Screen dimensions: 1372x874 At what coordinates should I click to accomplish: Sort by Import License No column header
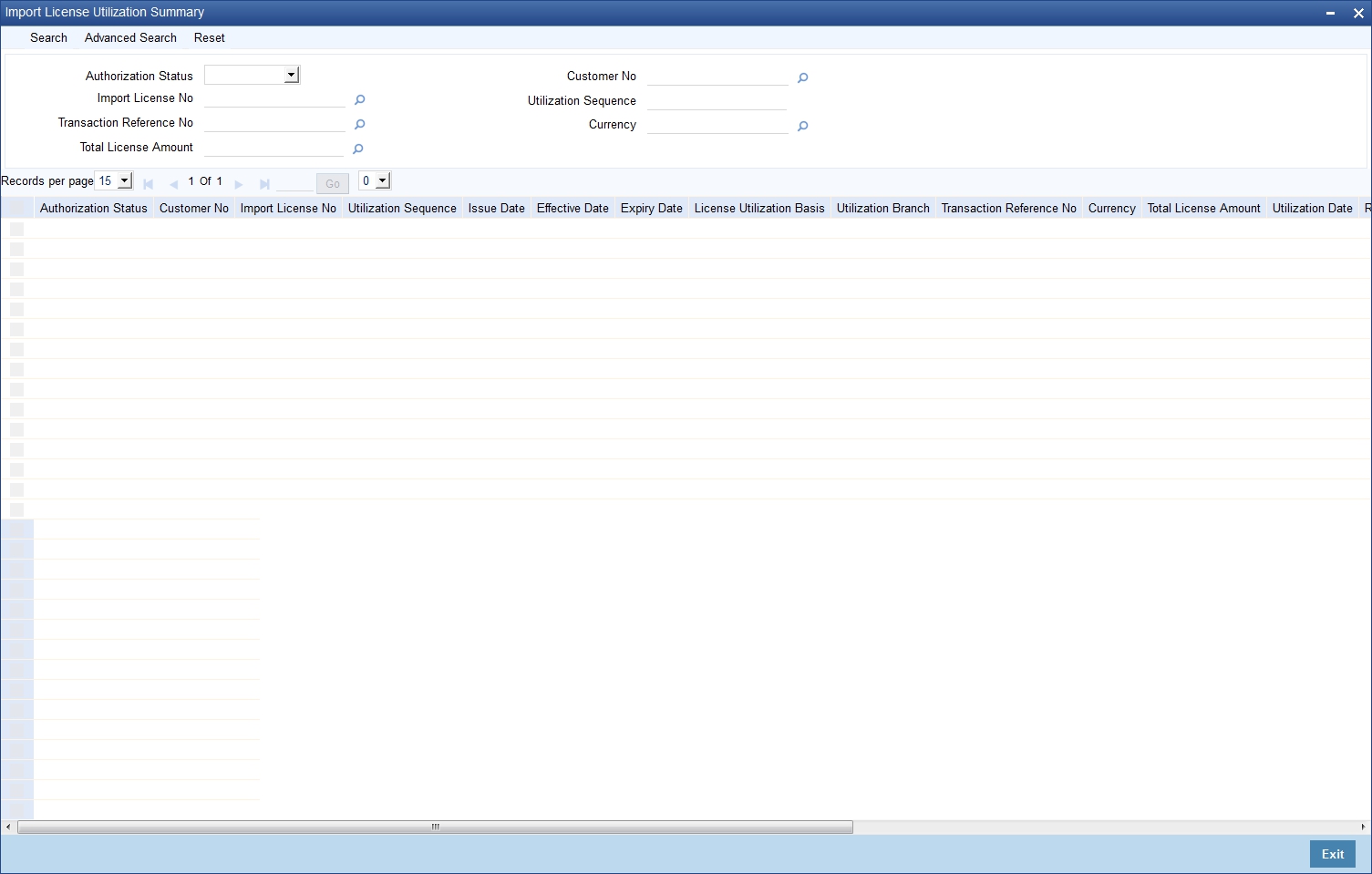(288, 209)
